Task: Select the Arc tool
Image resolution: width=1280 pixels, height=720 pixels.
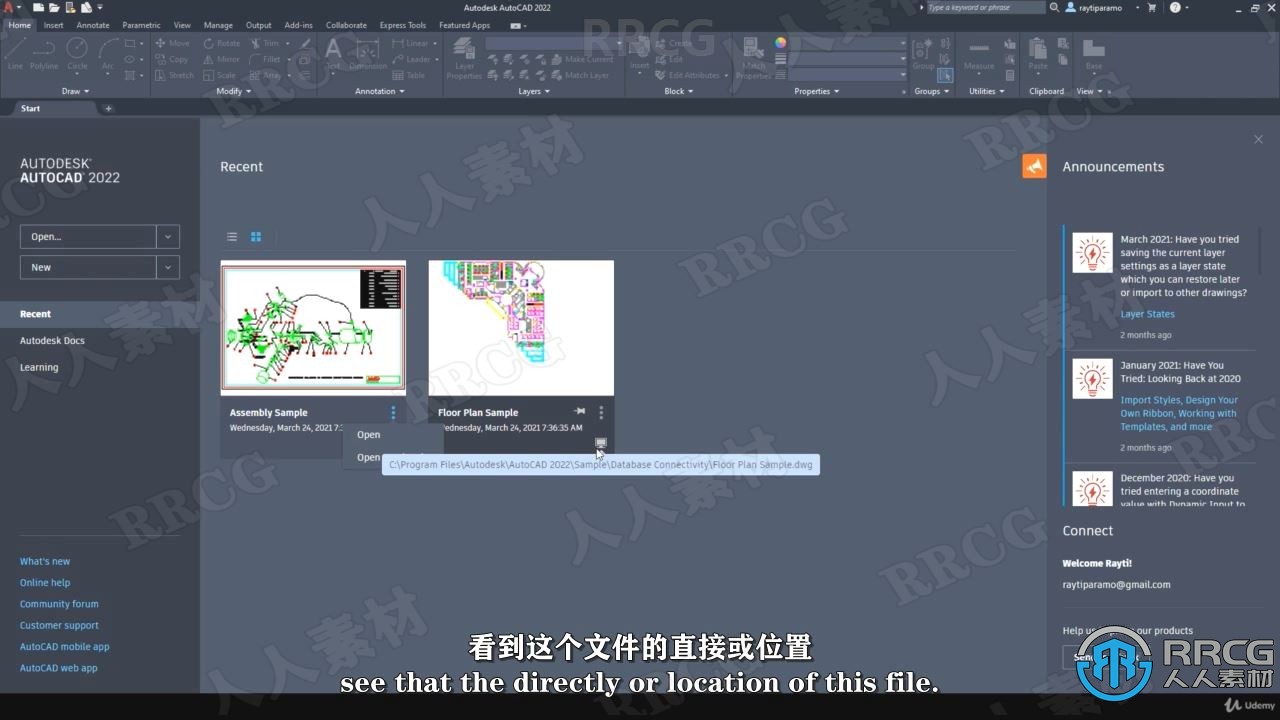Action: tap(108, 53)
